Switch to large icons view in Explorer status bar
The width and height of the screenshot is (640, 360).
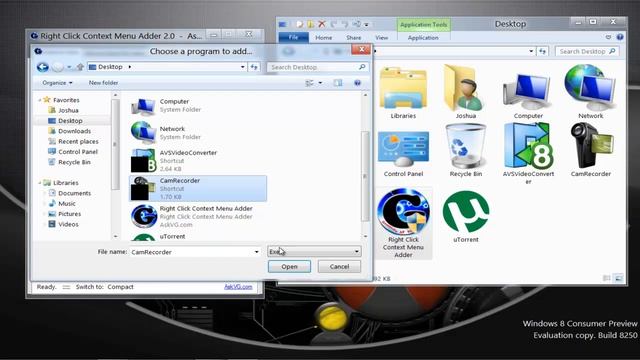click(619, 278)
